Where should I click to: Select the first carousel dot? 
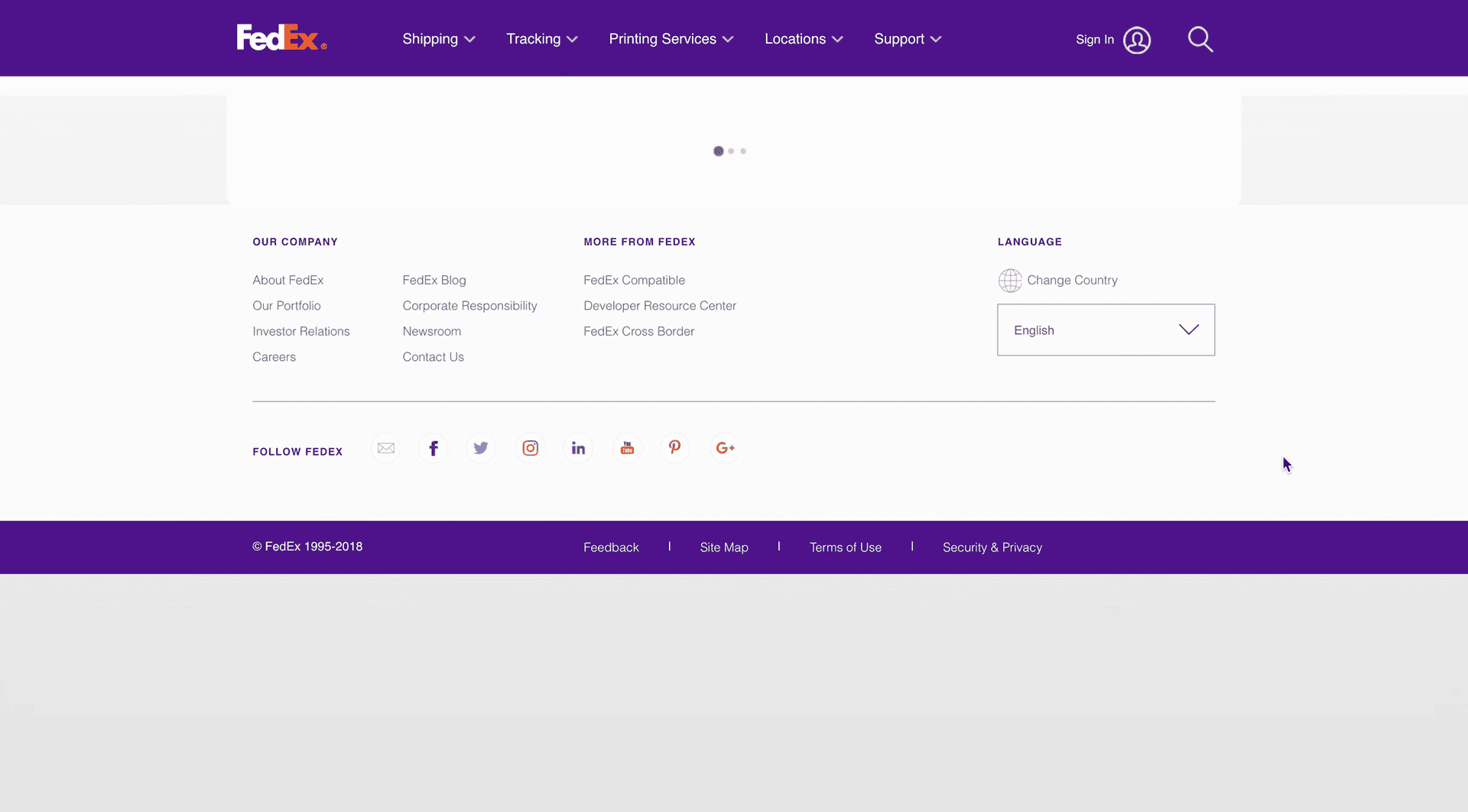tap(719, 151)
